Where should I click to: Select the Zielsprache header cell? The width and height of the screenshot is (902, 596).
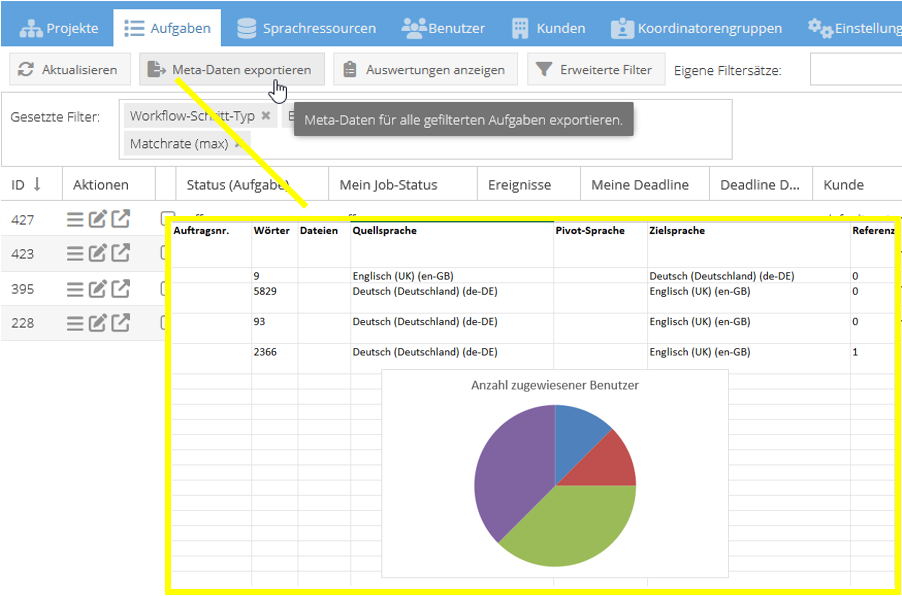[x=749, y=244]
